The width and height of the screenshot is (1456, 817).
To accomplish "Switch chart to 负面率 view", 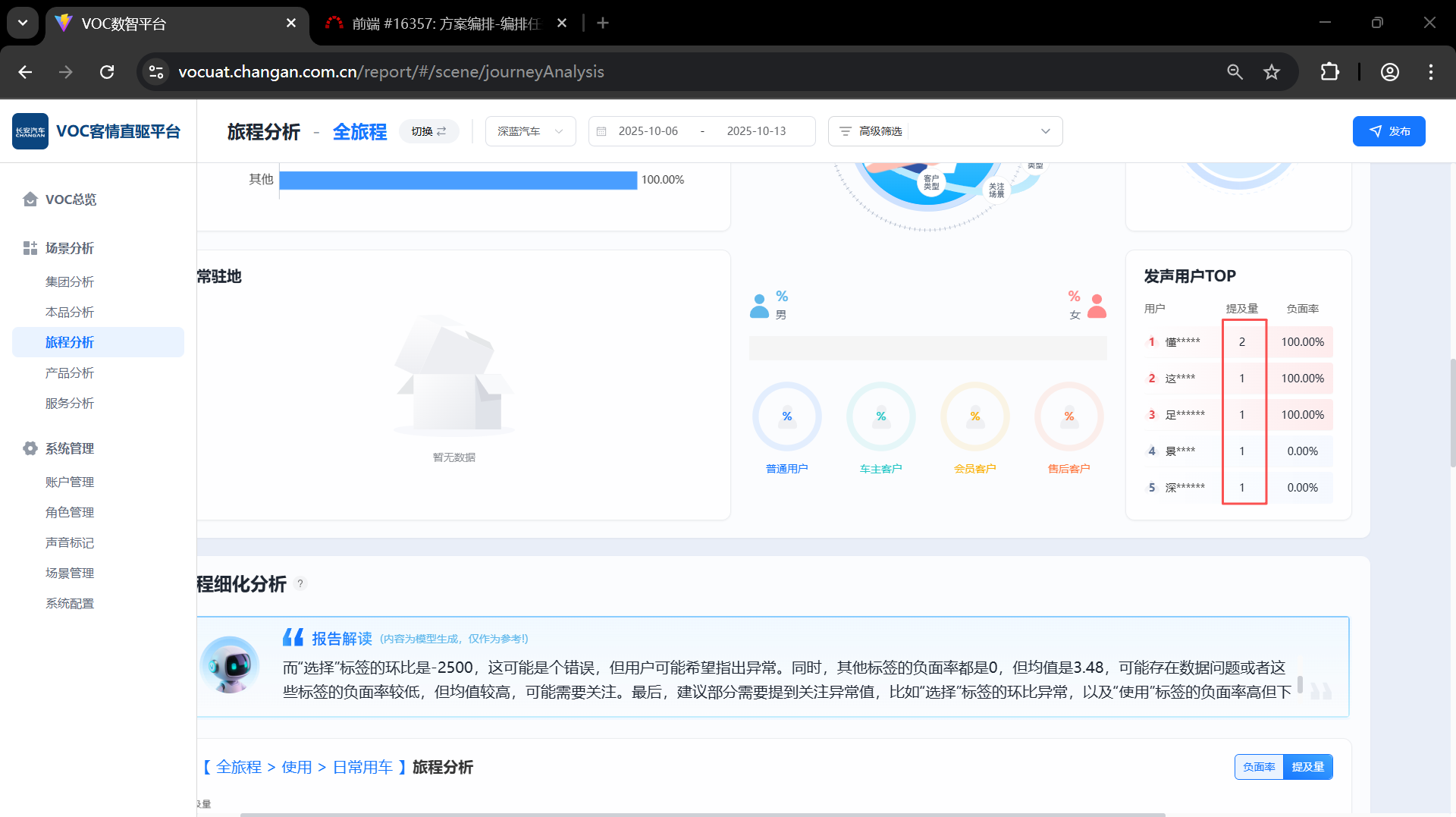I will pos(1259,767).
